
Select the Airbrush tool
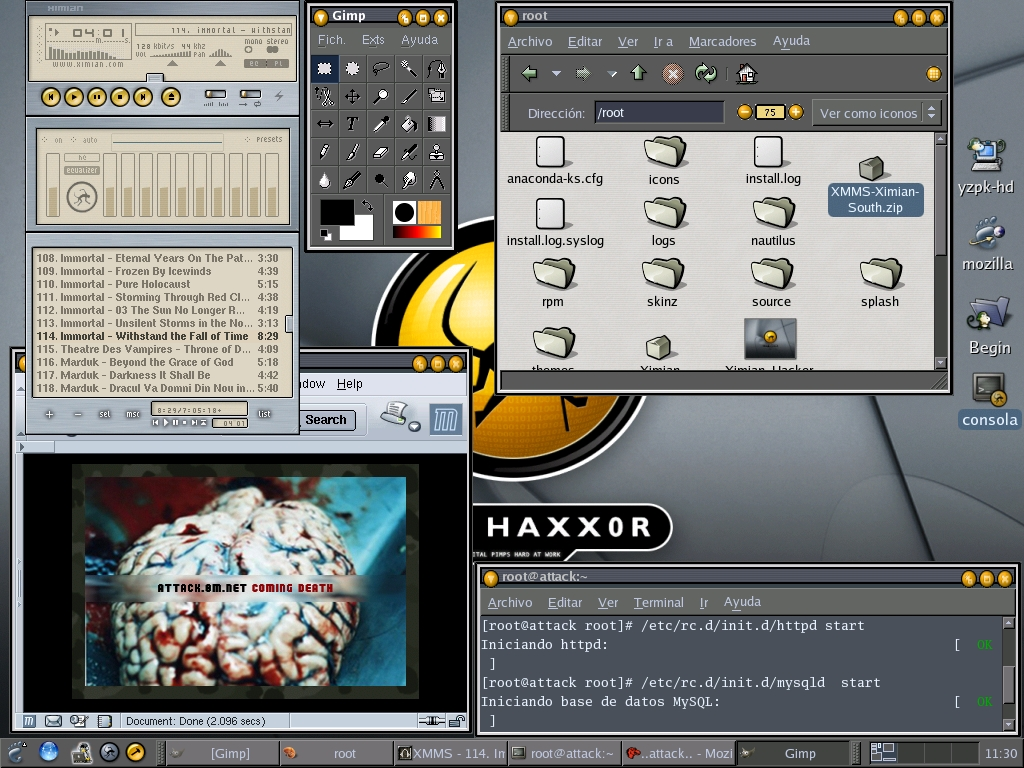pyautogui.click(x=408, y=152)
